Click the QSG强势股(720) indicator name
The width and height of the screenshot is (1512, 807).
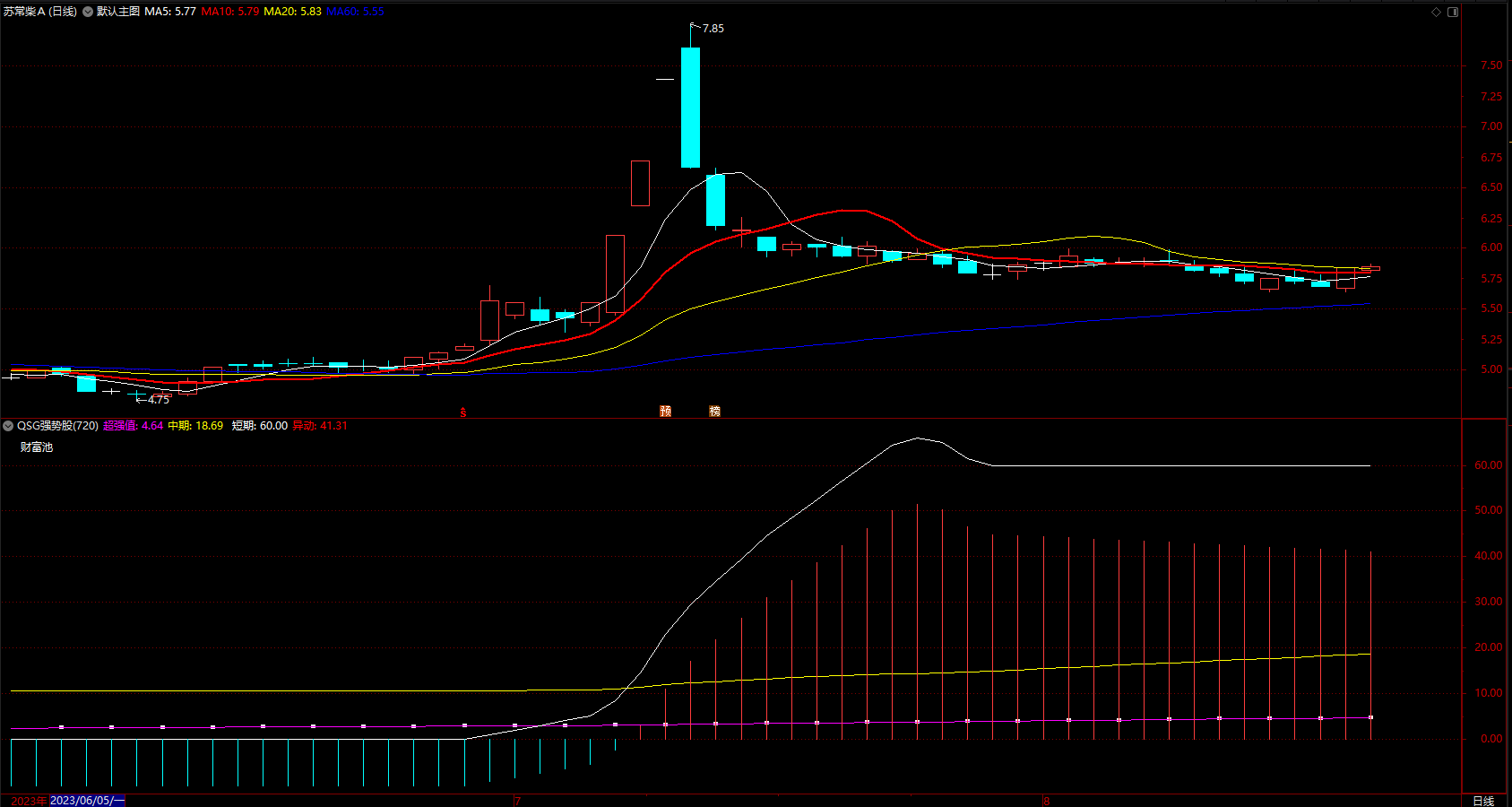point(57,426)
